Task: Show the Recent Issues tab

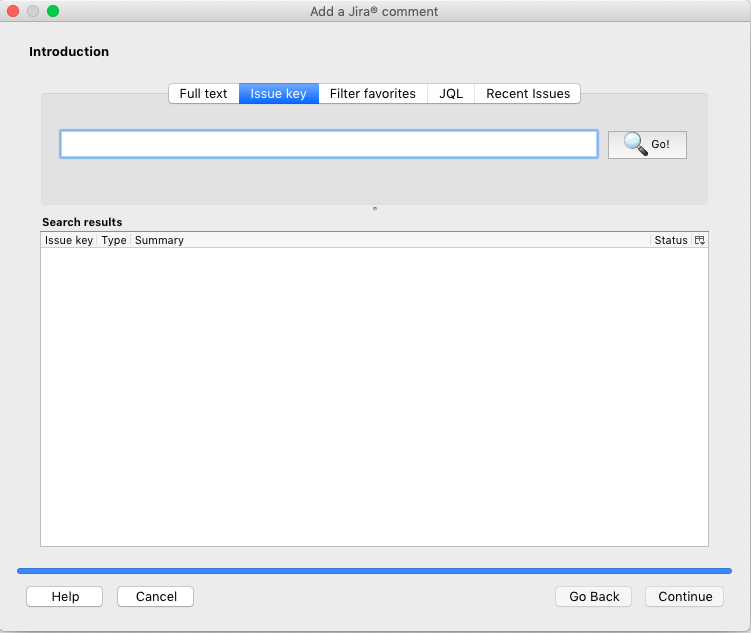Action: [x=528, y=93]
